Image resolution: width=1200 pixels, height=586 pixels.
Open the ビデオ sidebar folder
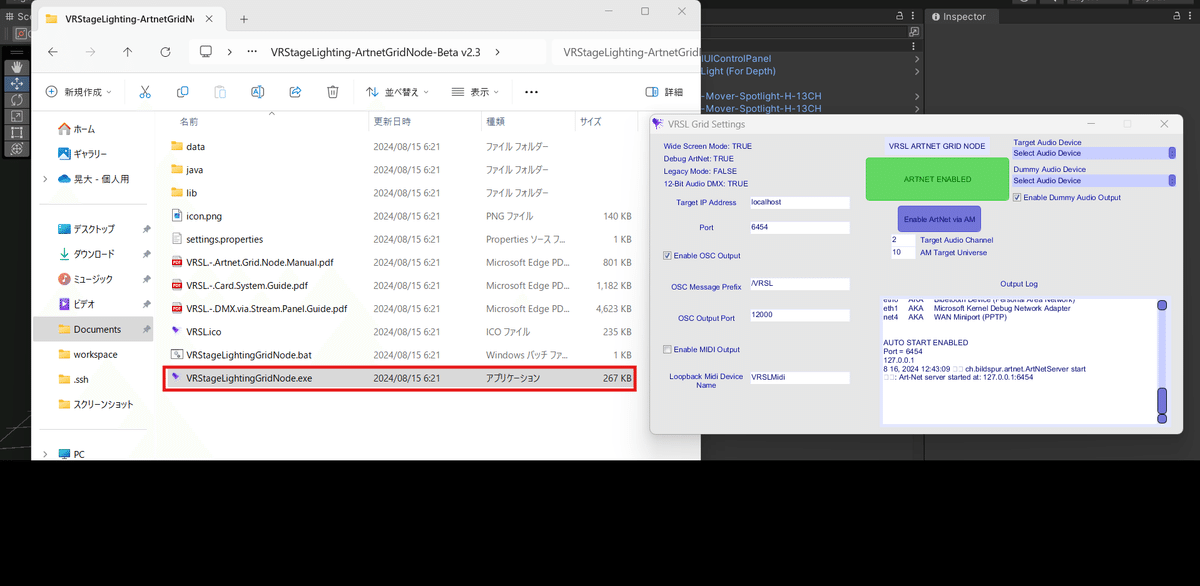(77, 304)
